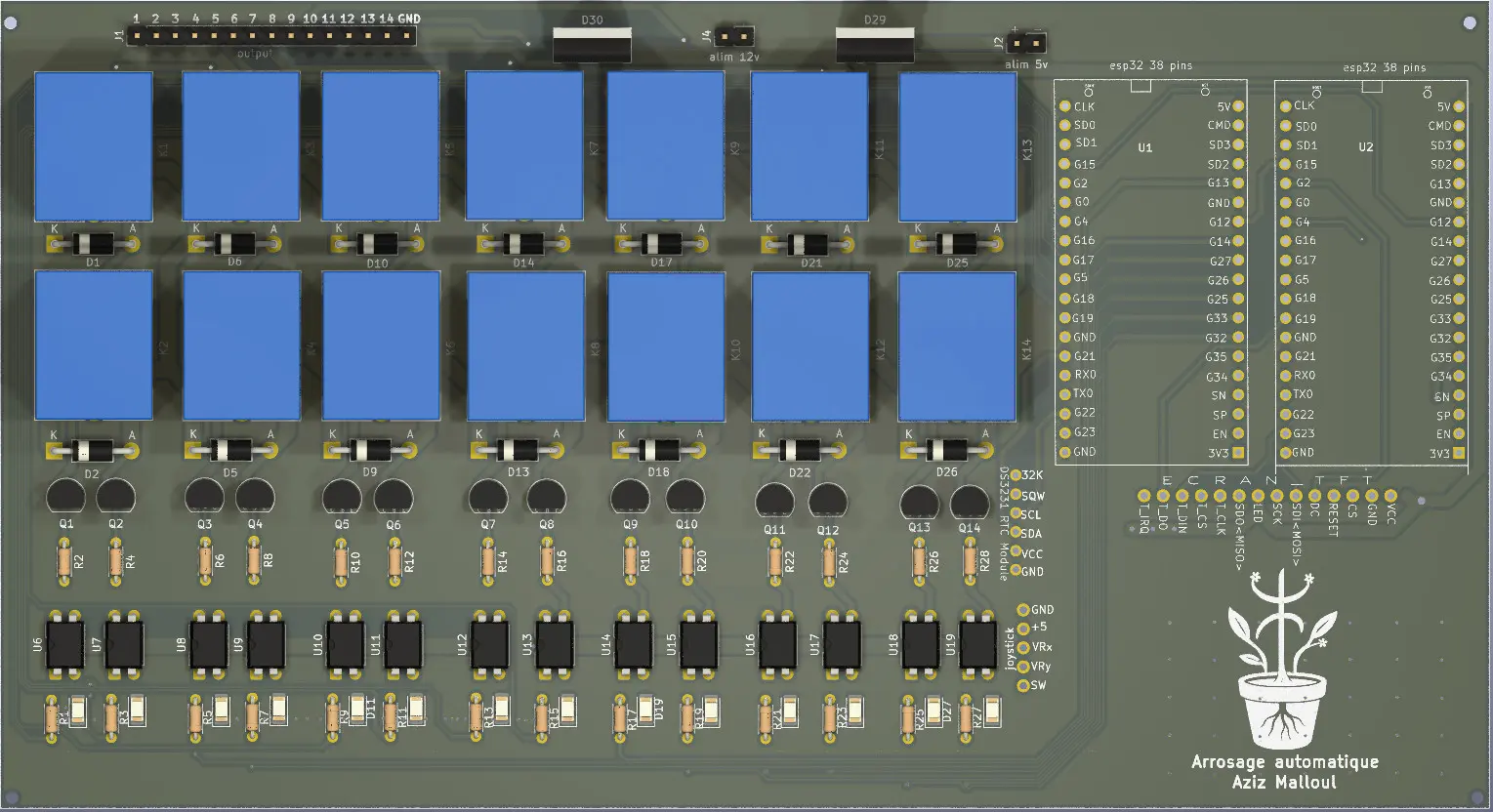Select the U2 GND pad at bottom left

1285,453
